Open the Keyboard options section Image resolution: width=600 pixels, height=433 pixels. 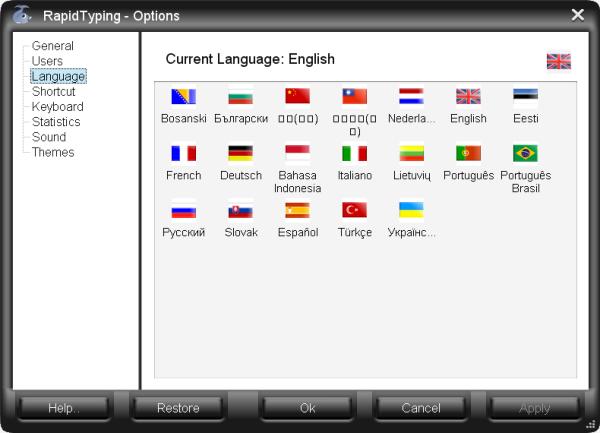pos(57,107)
